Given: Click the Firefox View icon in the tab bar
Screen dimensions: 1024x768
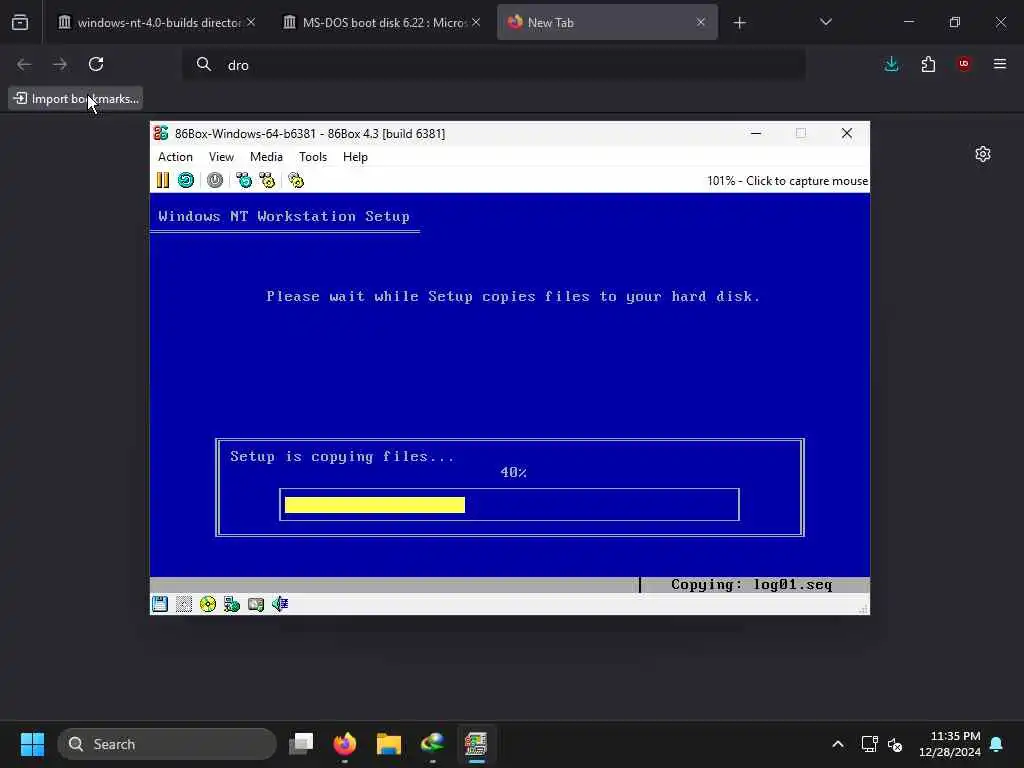Looking at the screenshot, I should click(x=20, y=22).
